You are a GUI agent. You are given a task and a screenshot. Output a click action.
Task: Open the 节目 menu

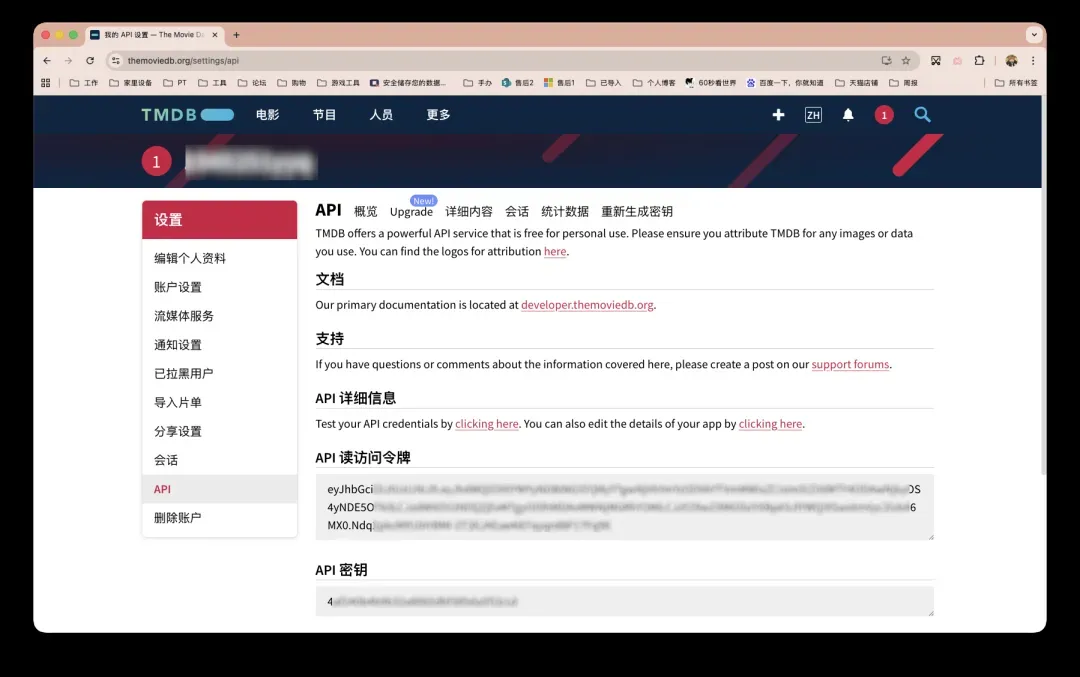pyautogui.click(x=324, y=115)
